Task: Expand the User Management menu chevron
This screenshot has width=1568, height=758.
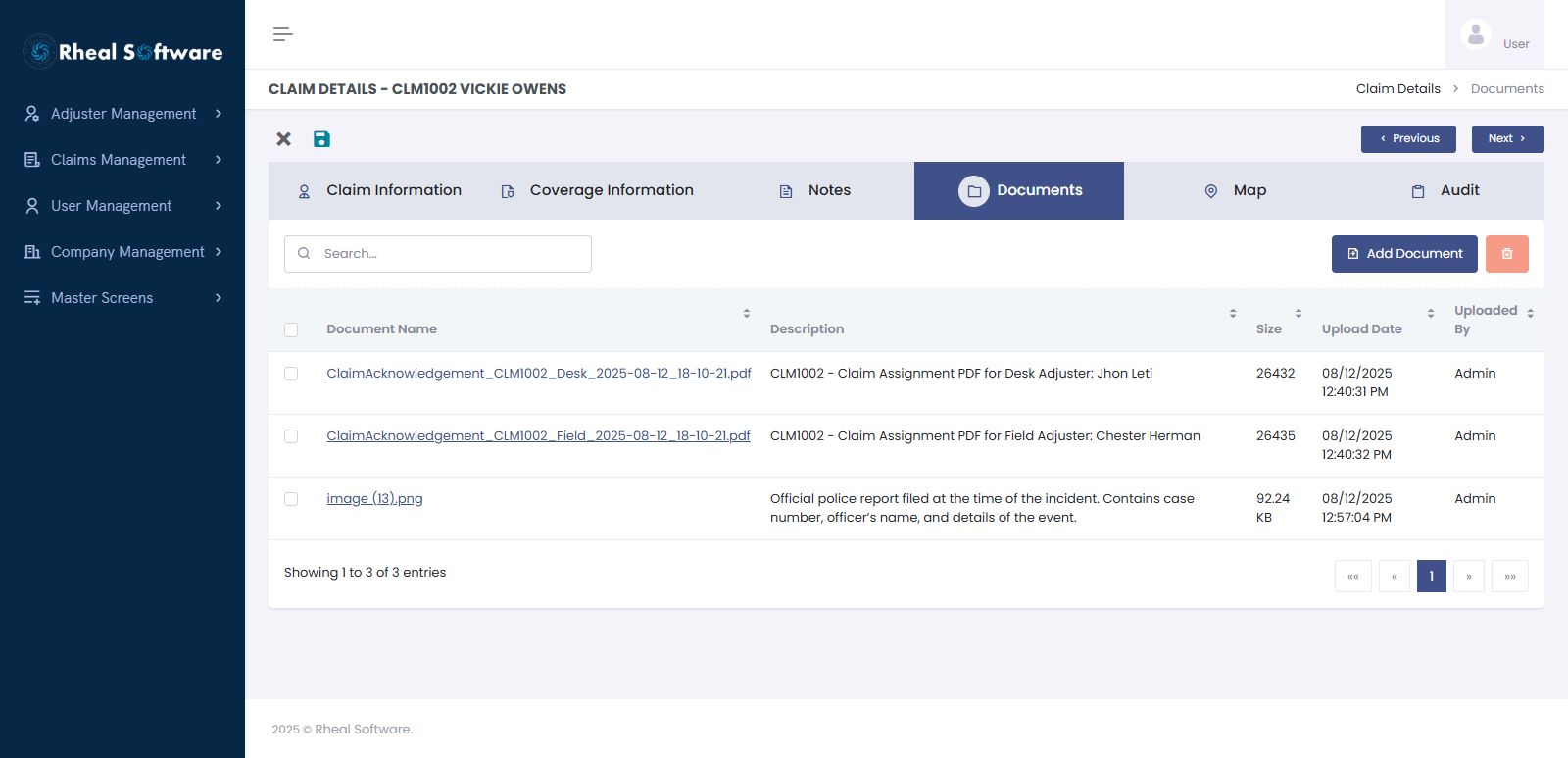Action: pyautogui.click(x=219, y=206)
